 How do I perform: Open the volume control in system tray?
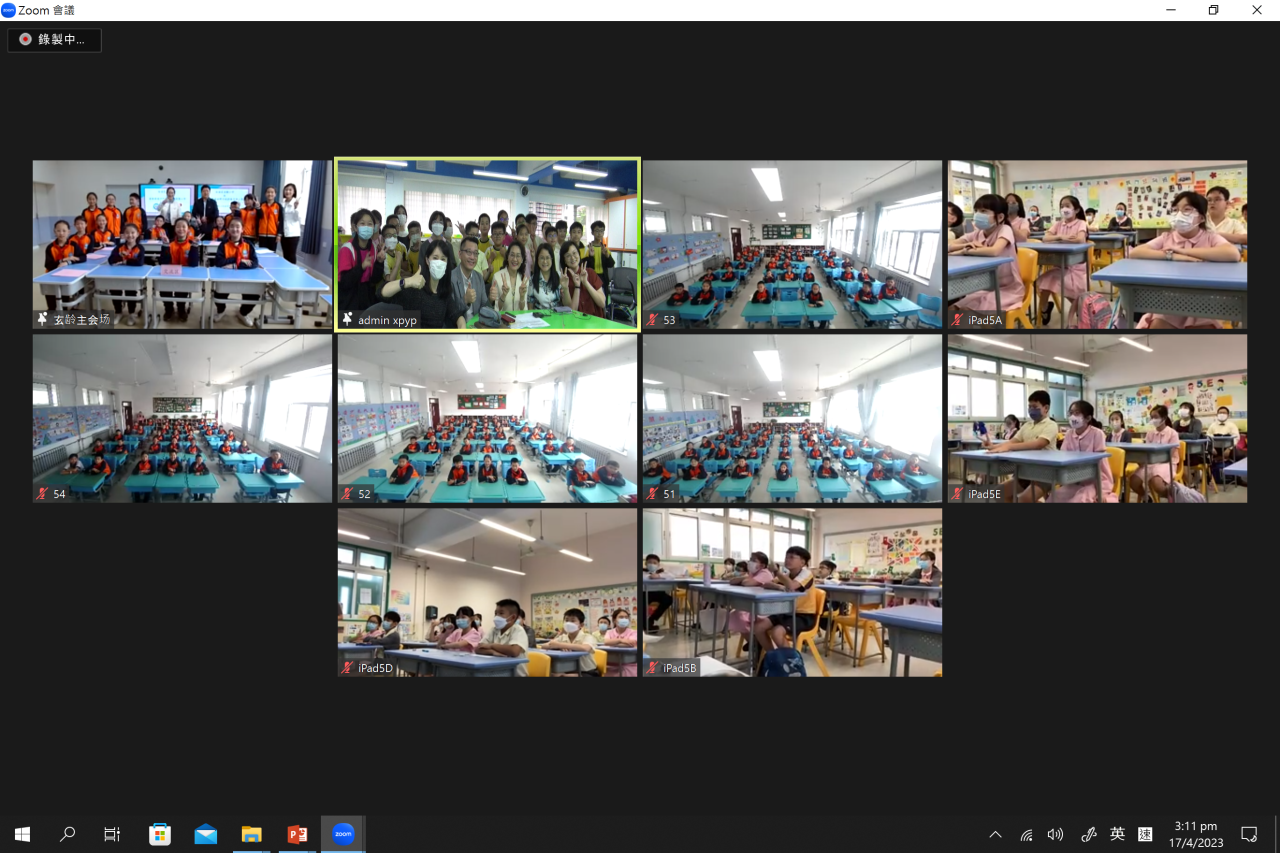1055,834
